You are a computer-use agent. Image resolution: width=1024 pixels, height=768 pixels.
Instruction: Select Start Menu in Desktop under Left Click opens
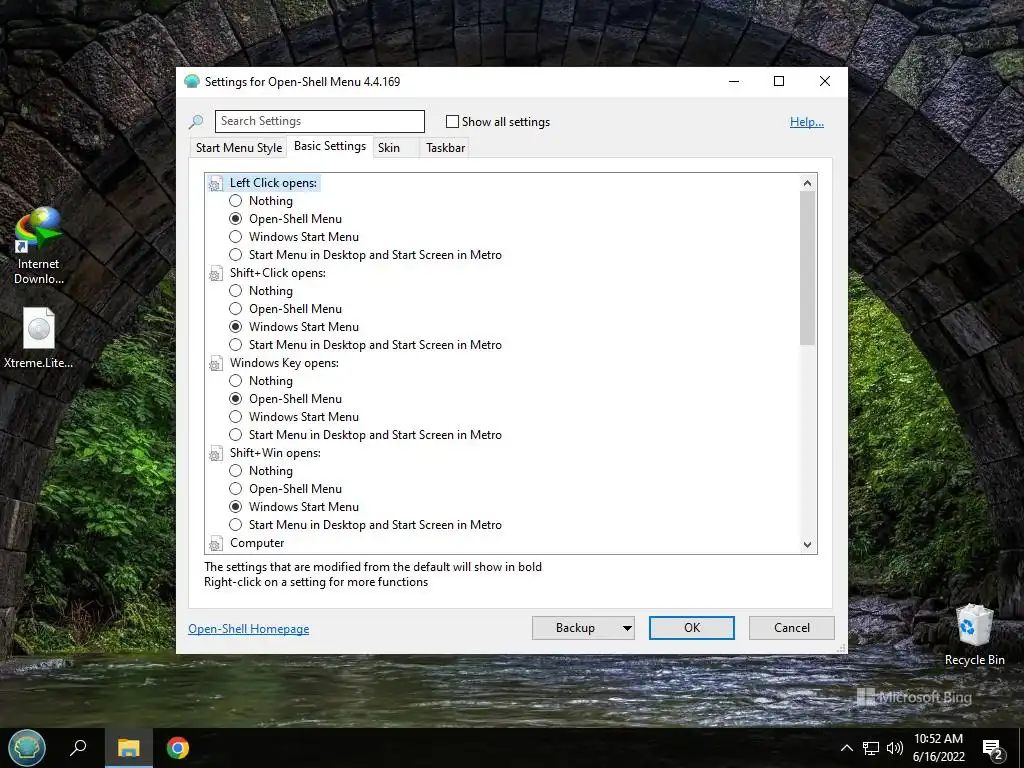[235, 255]
